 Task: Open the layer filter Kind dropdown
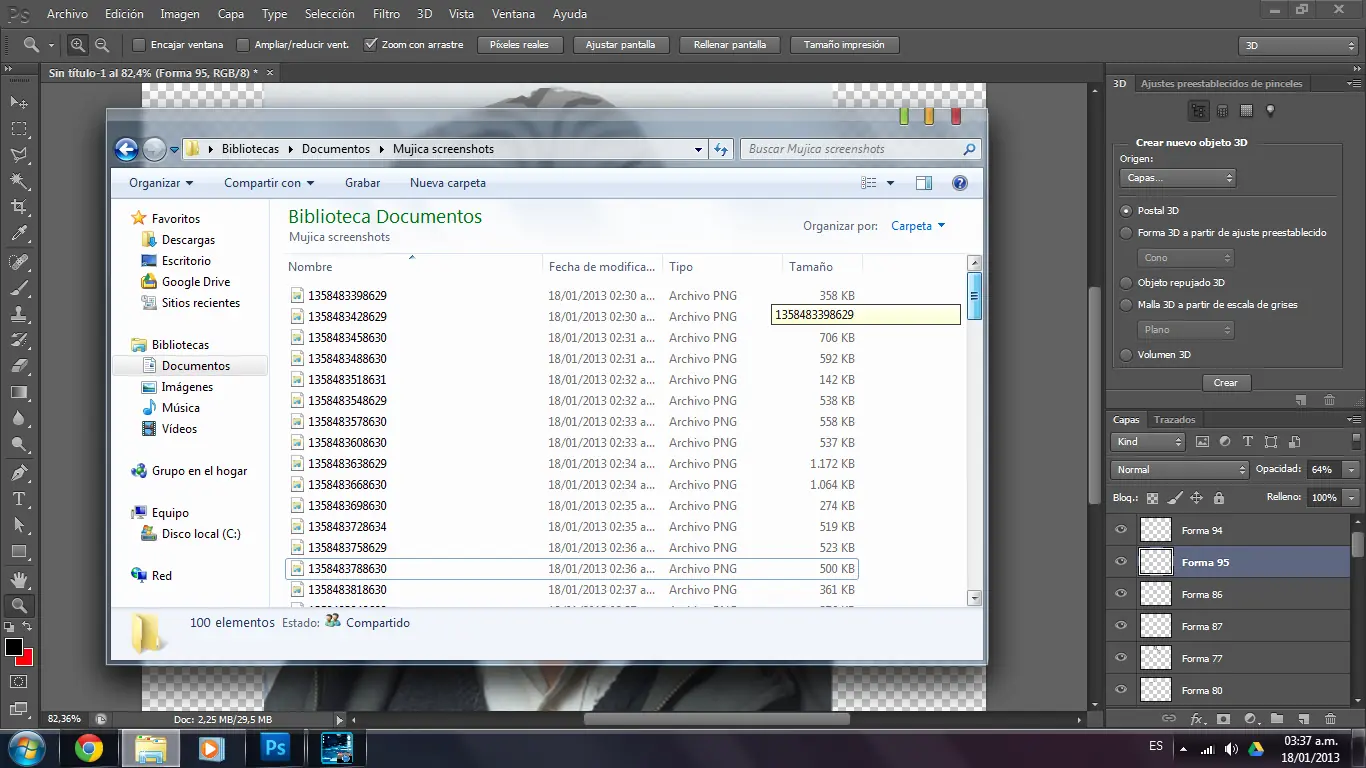(1148, 442)
